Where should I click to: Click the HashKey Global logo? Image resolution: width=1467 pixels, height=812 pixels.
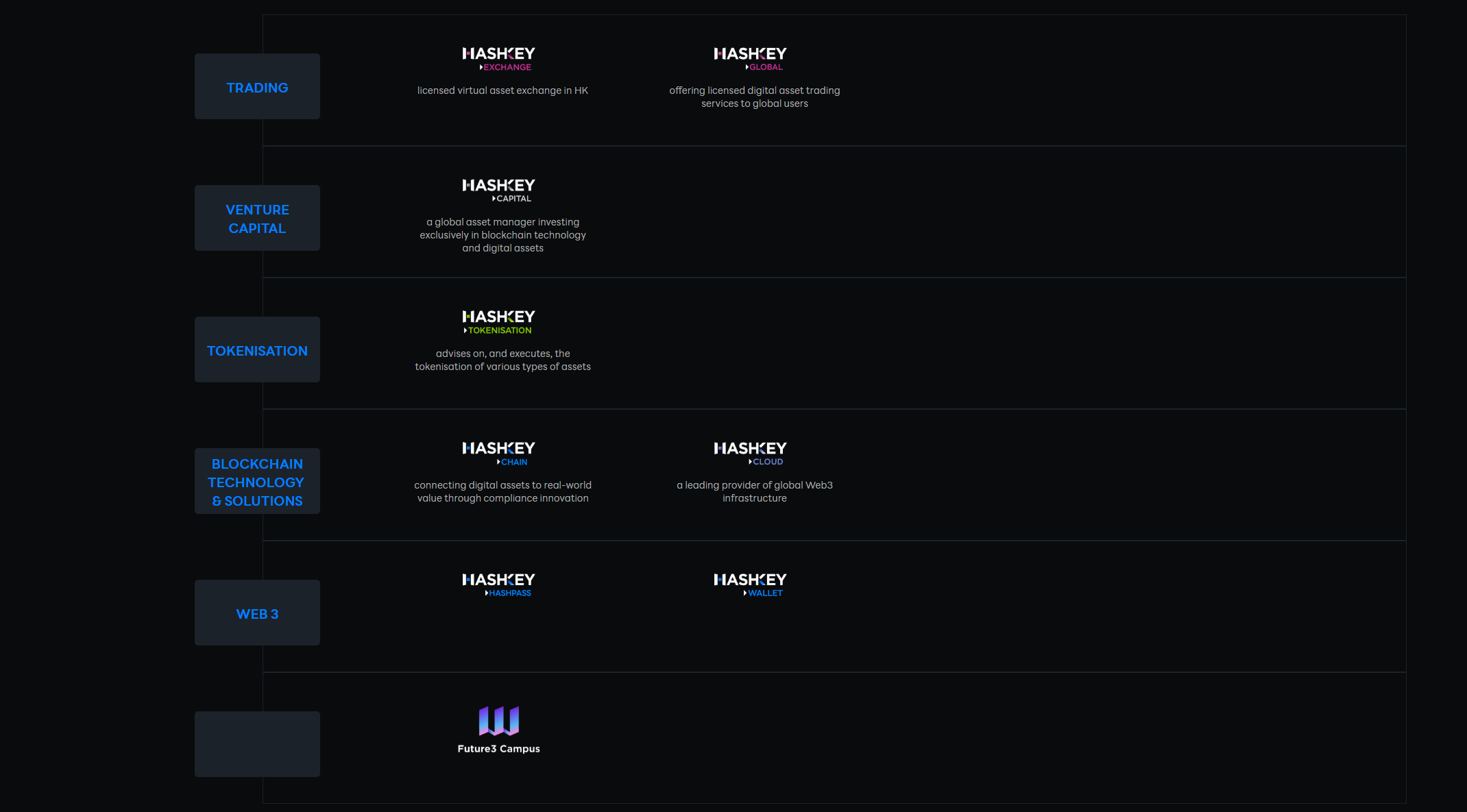[x=750, y=59]
